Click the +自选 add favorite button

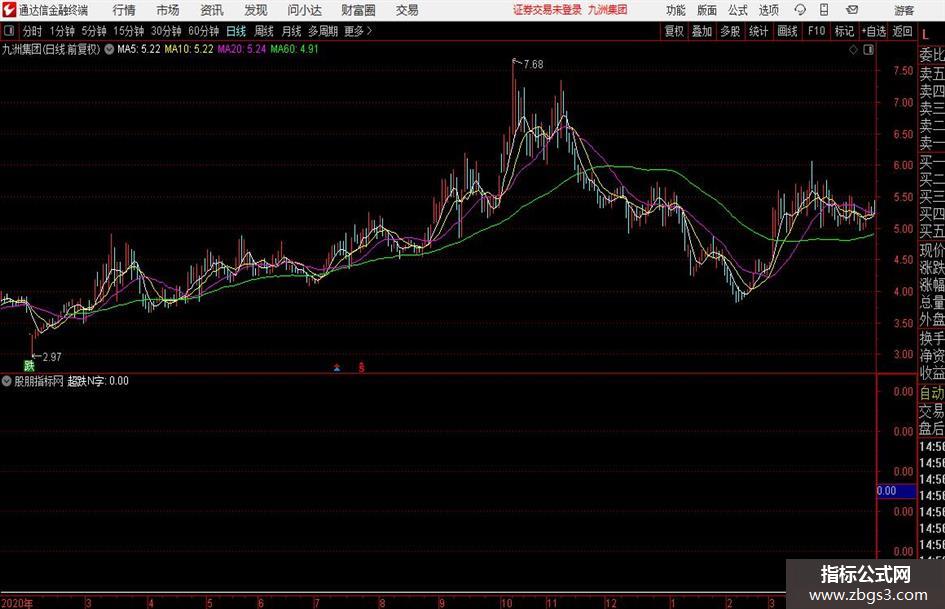coord(874,31)
